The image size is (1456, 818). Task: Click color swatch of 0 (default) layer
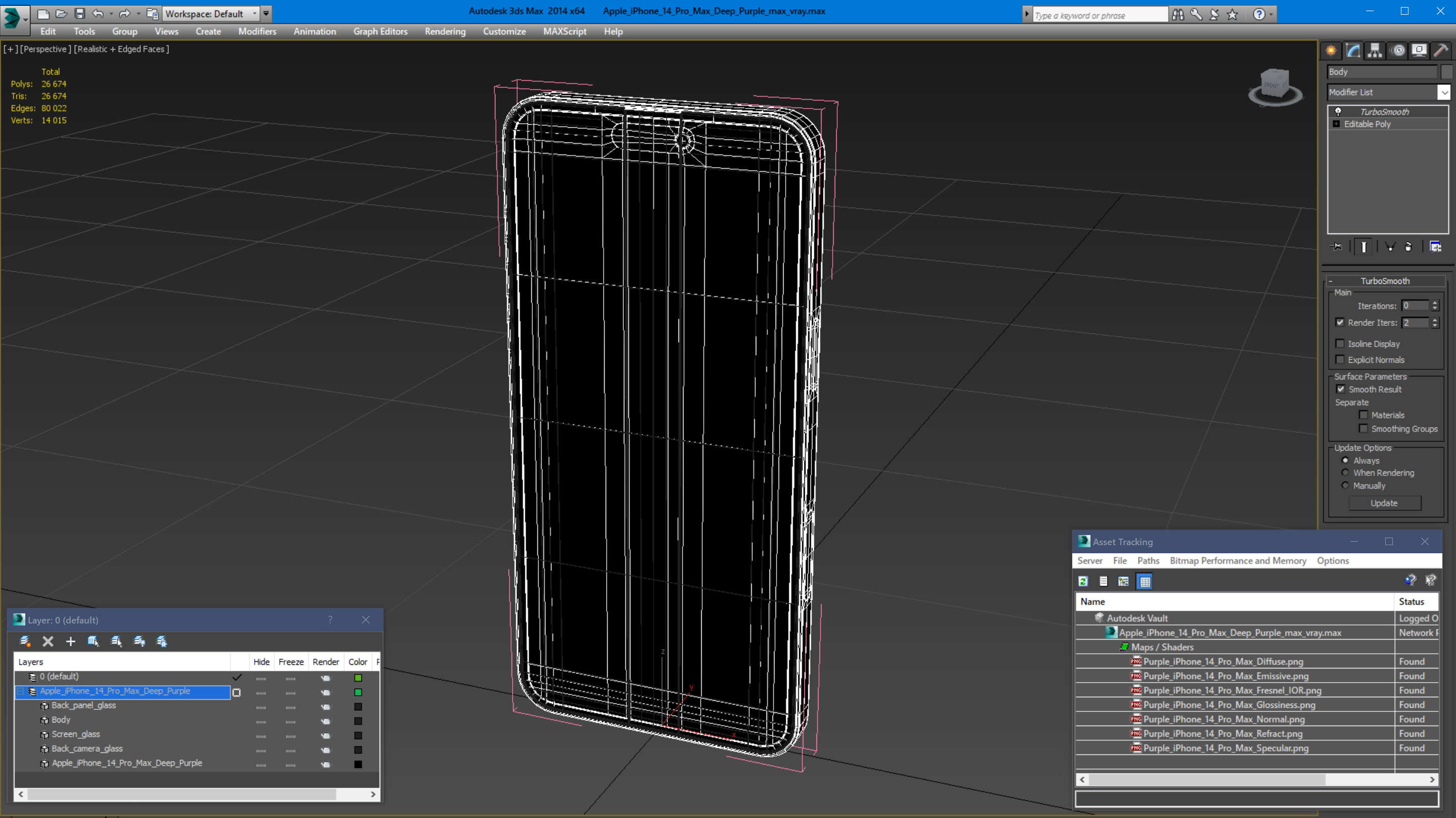click(x=358, y=678)
